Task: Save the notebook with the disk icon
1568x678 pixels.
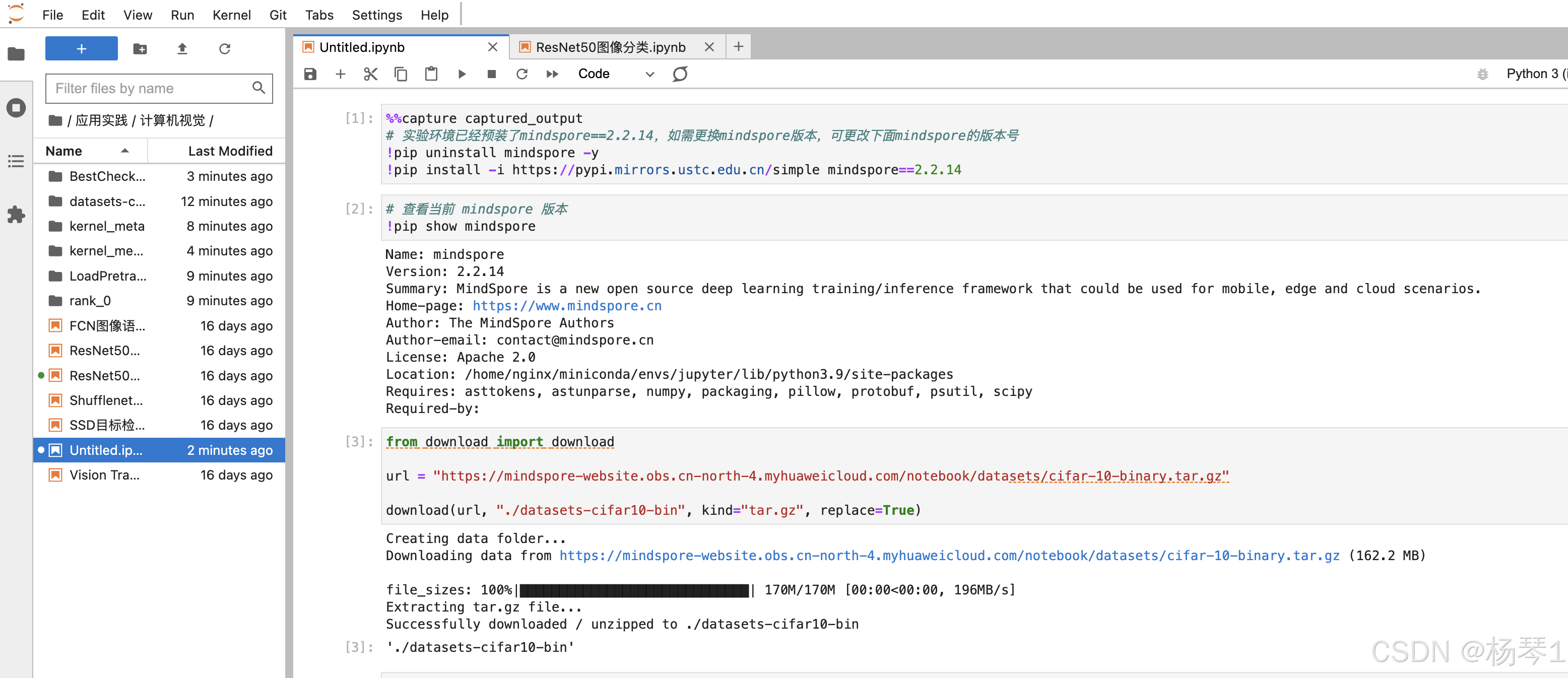Action: 310,74
